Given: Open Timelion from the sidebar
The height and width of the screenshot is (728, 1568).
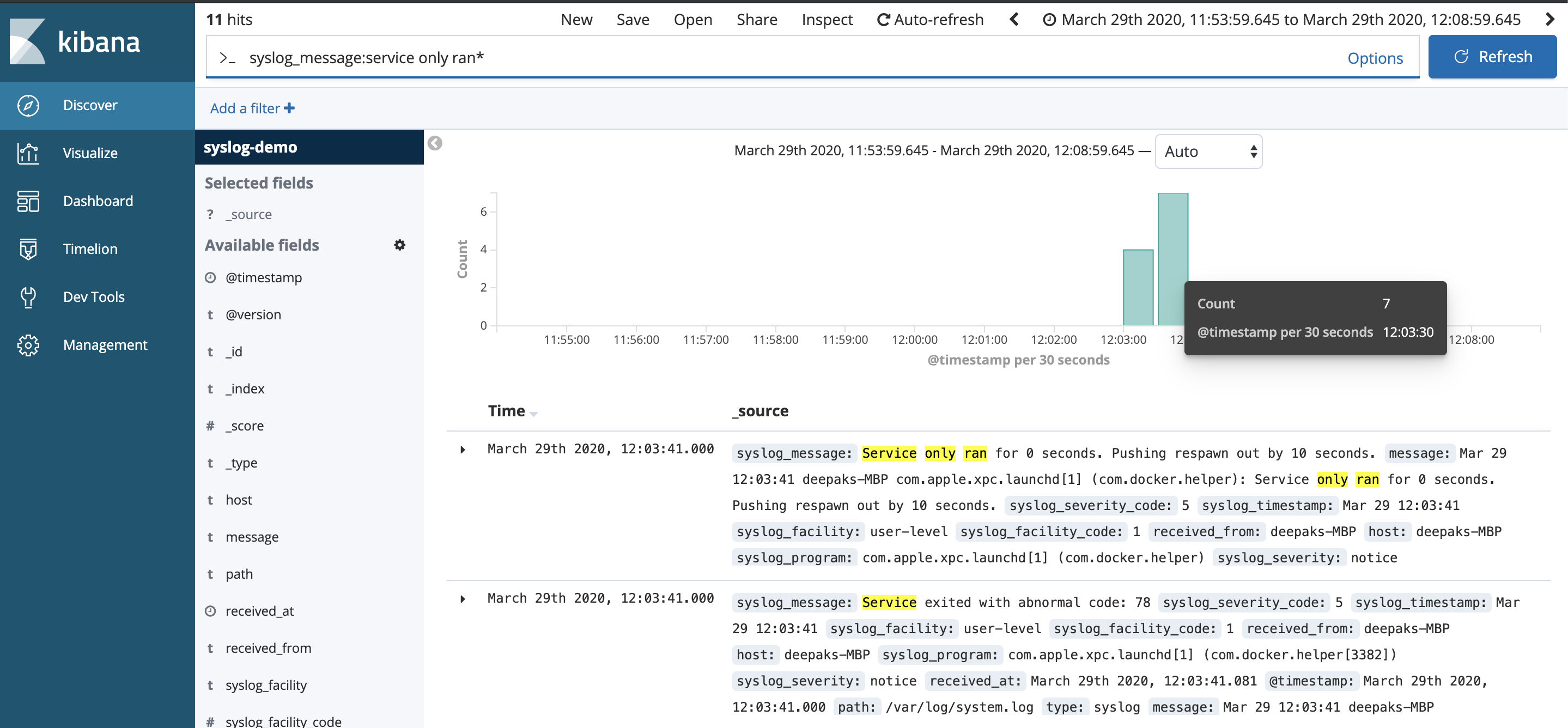Looking at the screenshot, I should pos(89,248).
